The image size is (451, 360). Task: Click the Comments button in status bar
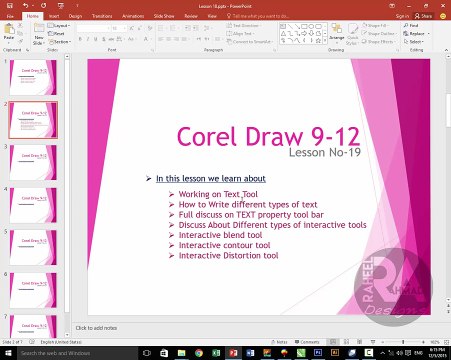(x=307, y=342)
